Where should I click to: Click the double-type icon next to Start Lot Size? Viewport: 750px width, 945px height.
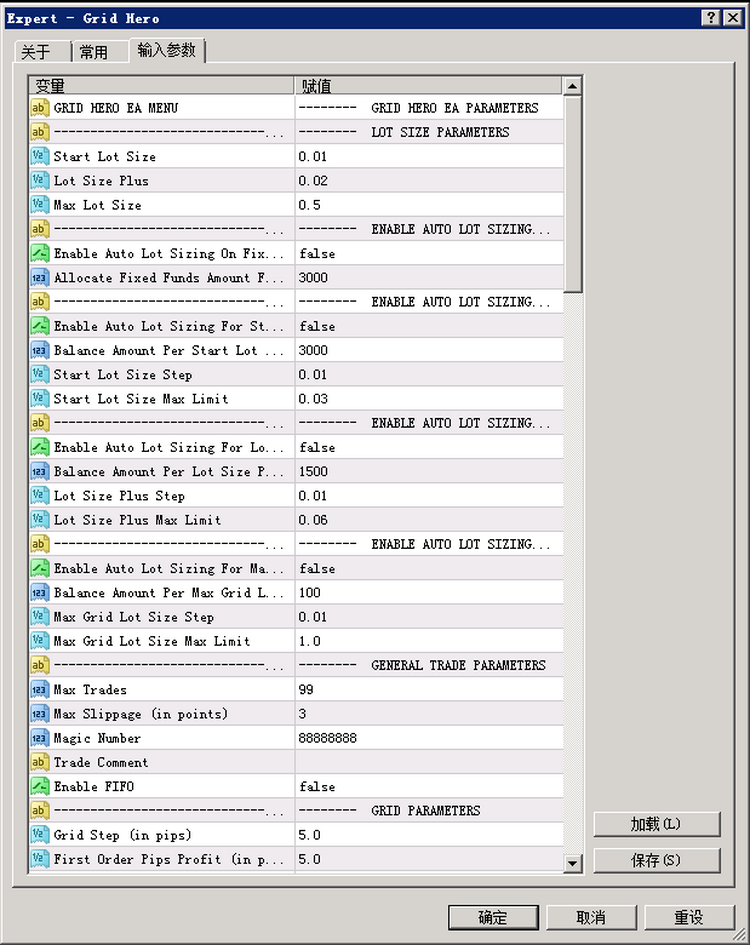click(x=39, y=156)
